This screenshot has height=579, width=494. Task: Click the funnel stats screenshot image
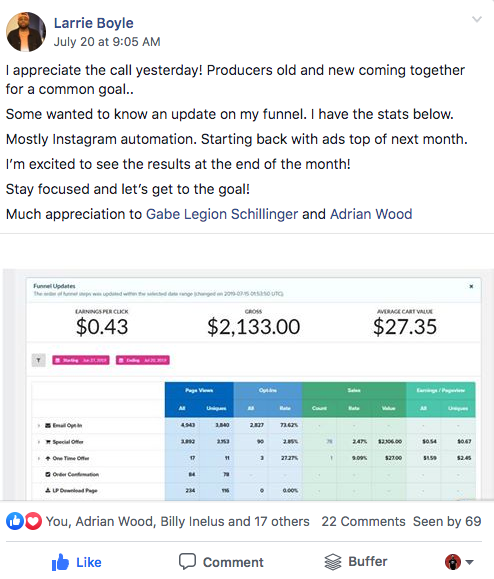coord(248,385)
